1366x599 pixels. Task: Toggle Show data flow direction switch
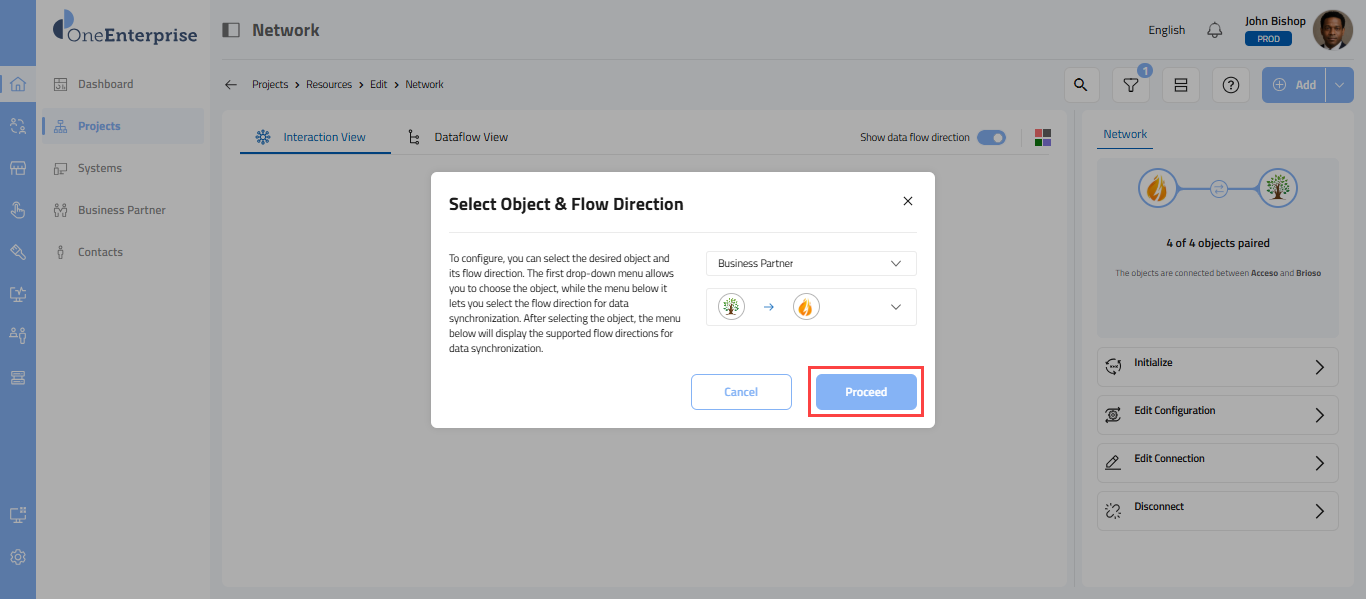pyautogui.click(x=991, y=137)
